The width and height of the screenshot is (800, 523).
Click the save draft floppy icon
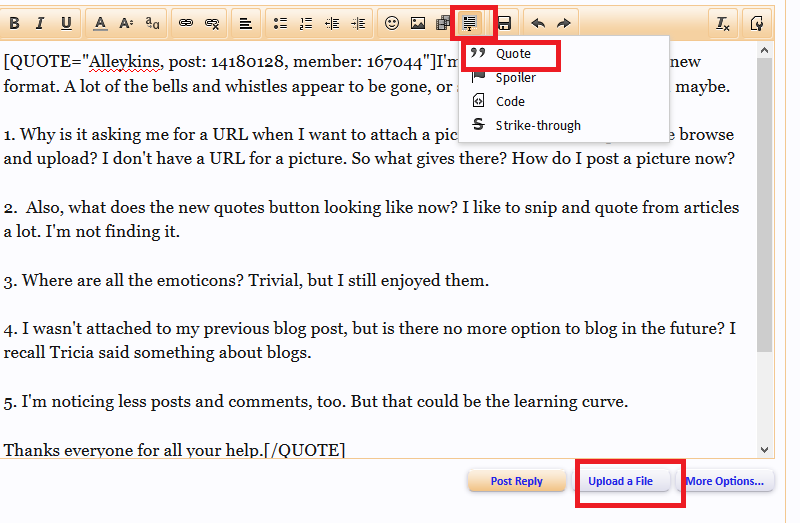tap(505, 22)
